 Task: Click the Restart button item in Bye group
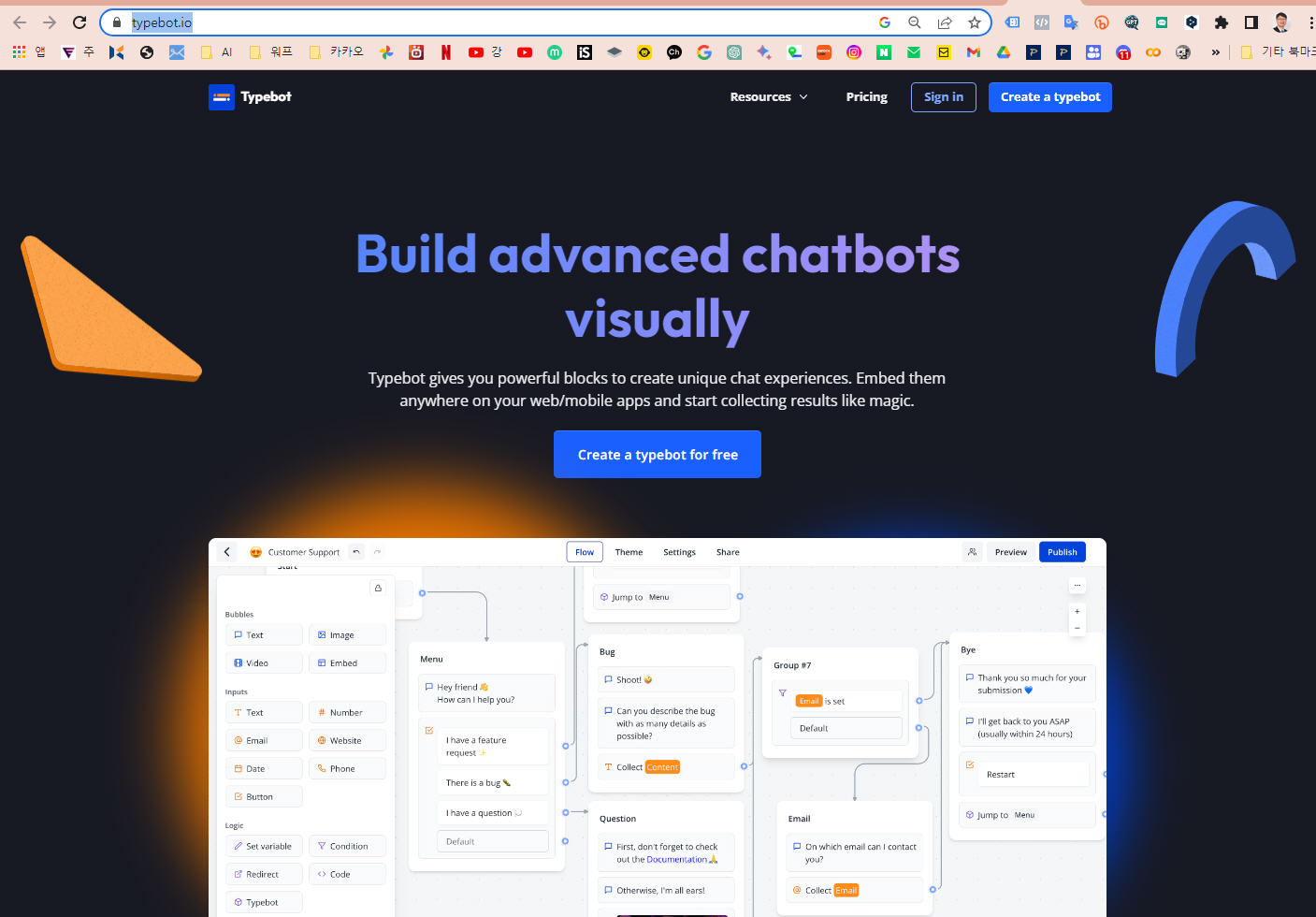tap(1034, 774)
